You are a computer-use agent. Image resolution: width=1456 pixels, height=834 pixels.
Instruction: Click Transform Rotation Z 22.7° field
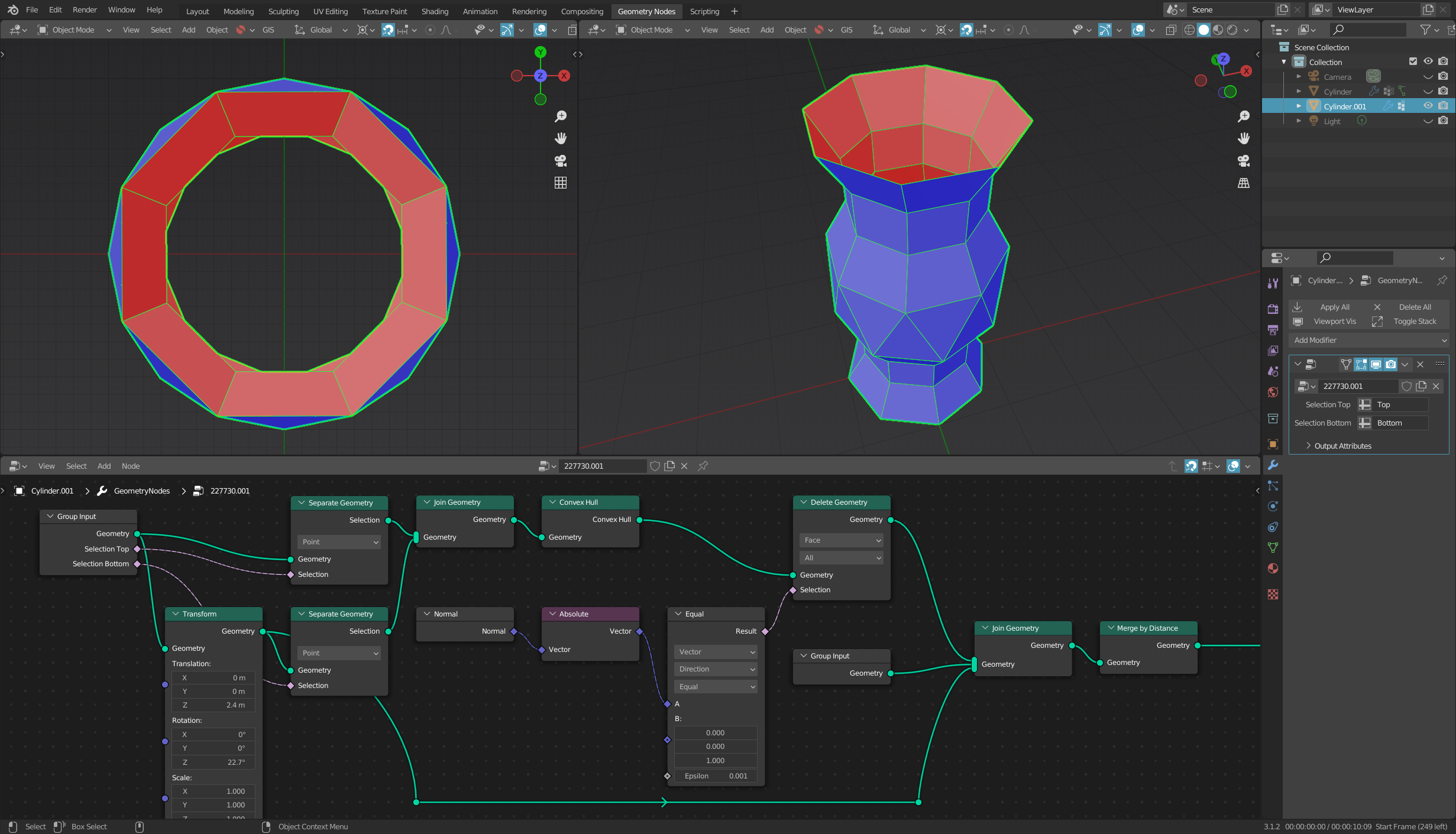[213, 762]
